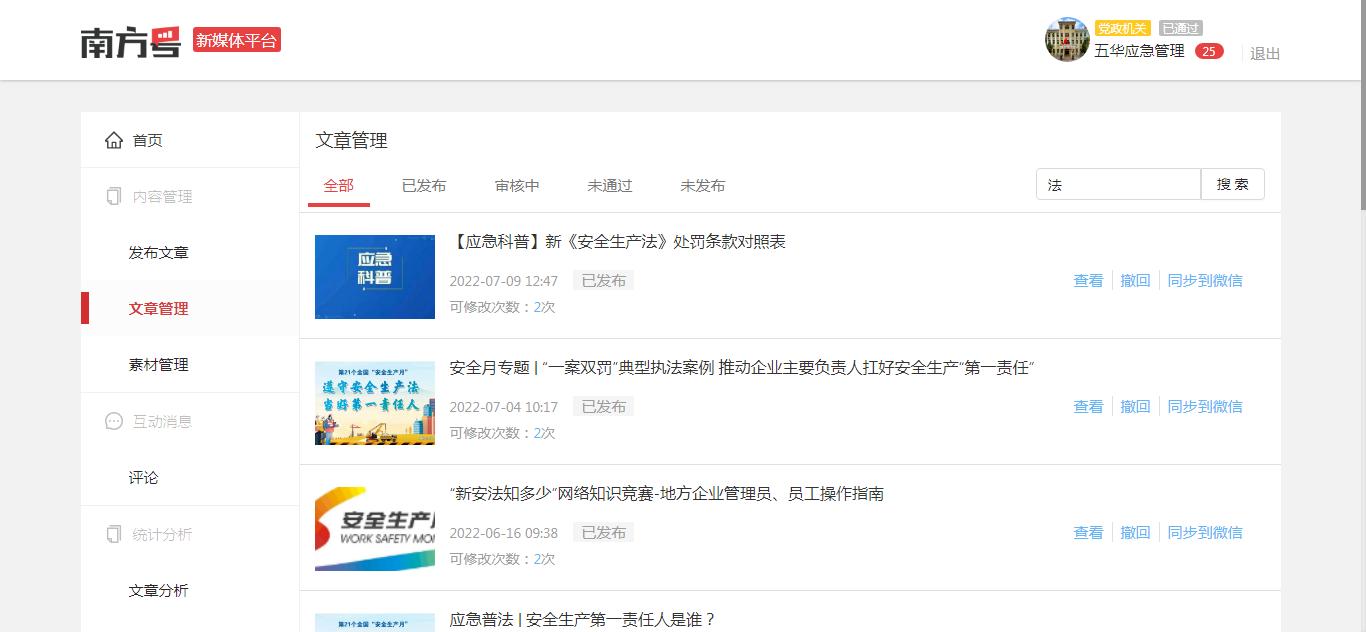Click 查看 for the 新安法知多少 article

(1088, 533)
